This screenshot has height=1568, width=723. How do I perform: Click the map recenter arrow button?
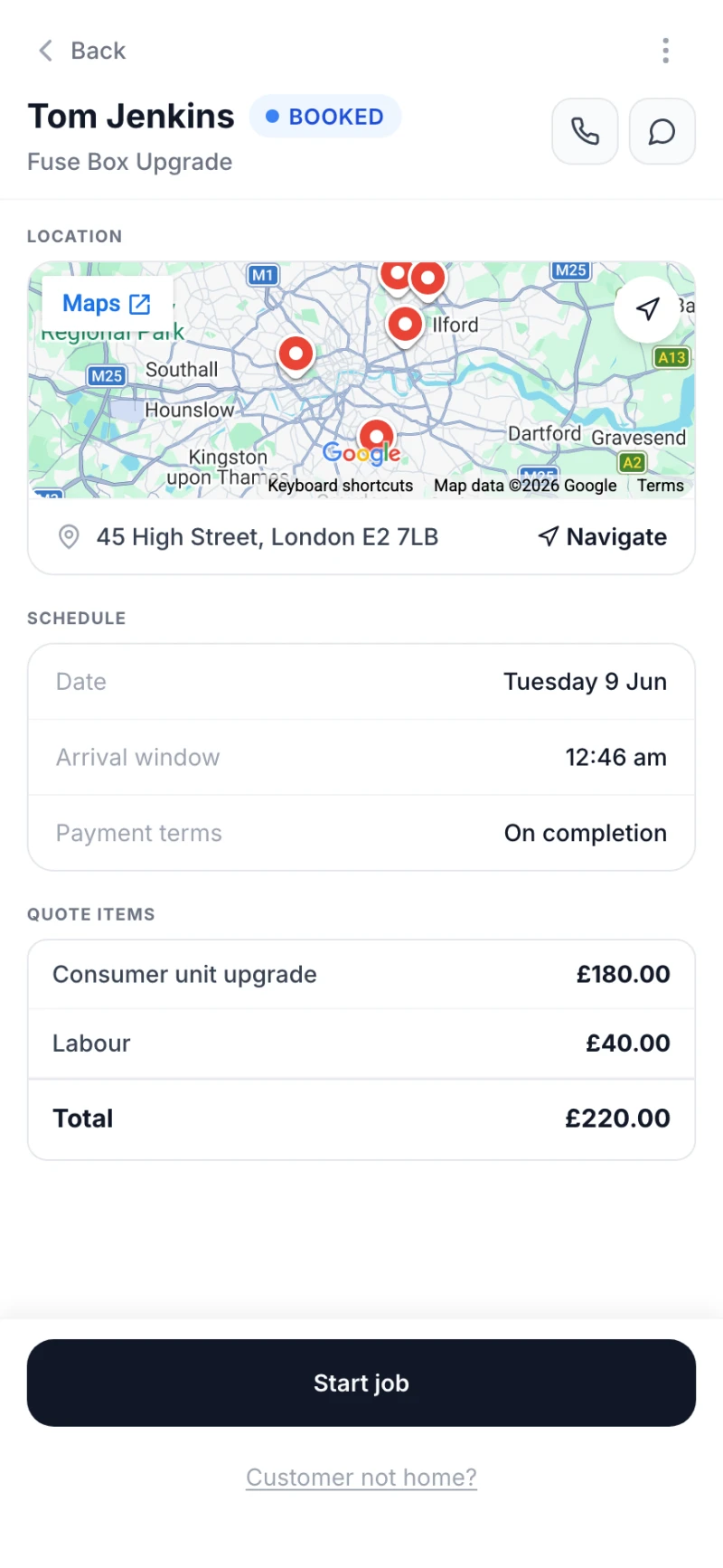click(x=647, y=309)
